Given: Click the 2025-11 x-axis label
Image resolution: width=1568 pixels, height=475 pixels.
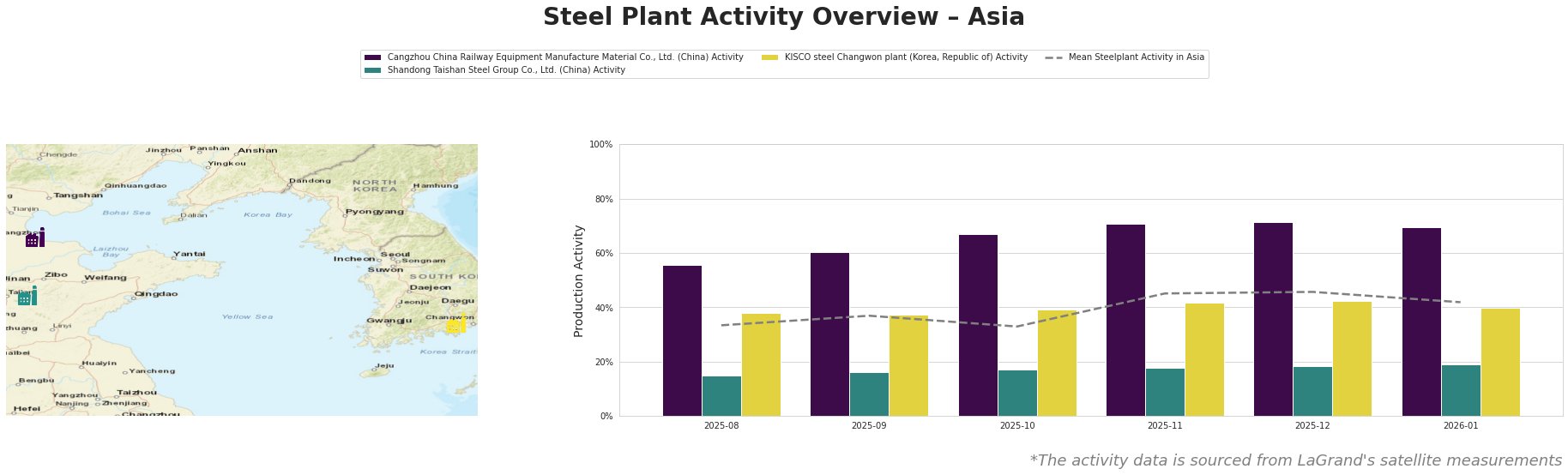Looking at the screenshot, I should [x=1164, y=425].
